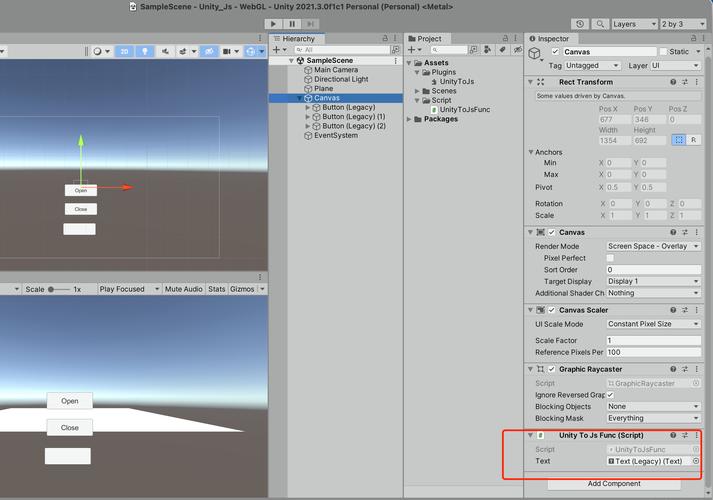The width and height of the screenshot is (713, 500).
Task: Enable the Pixel Perfect checkbox
Action: 610,258
